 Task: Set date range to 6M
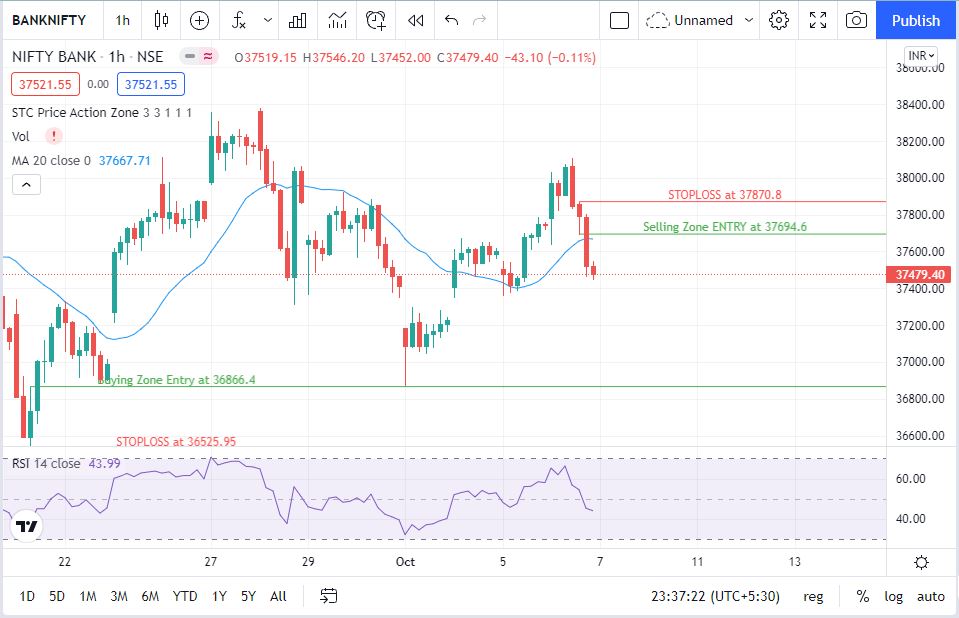click(150, 596)
